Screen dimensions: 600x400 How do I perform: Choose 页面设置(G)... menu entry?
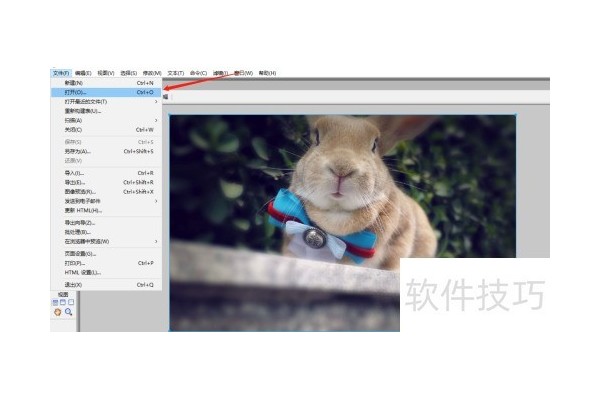106,254
